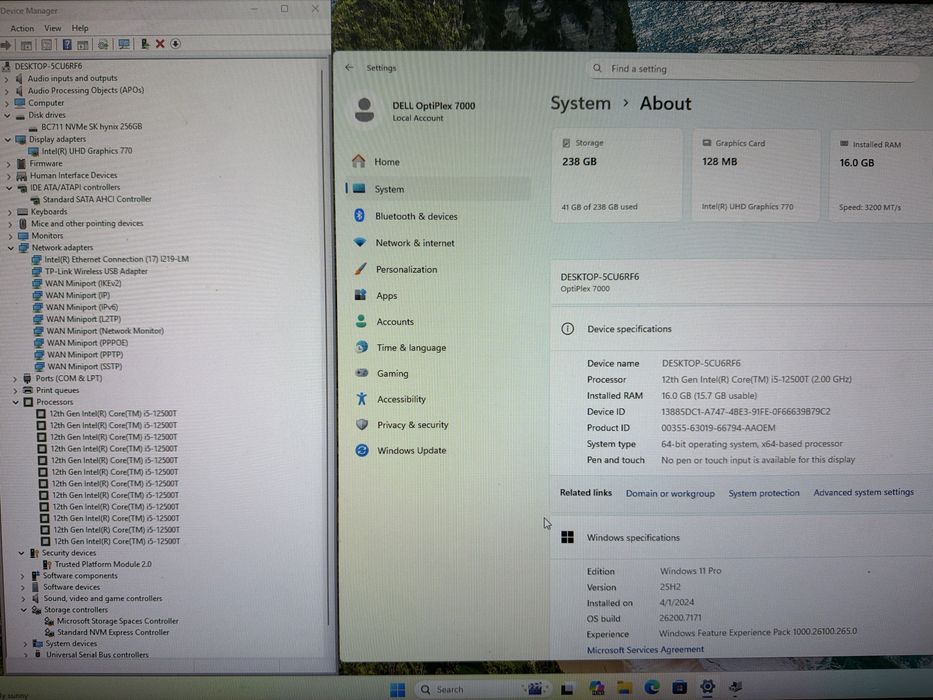Open the View menu in Device Manager

click(52, 28)
